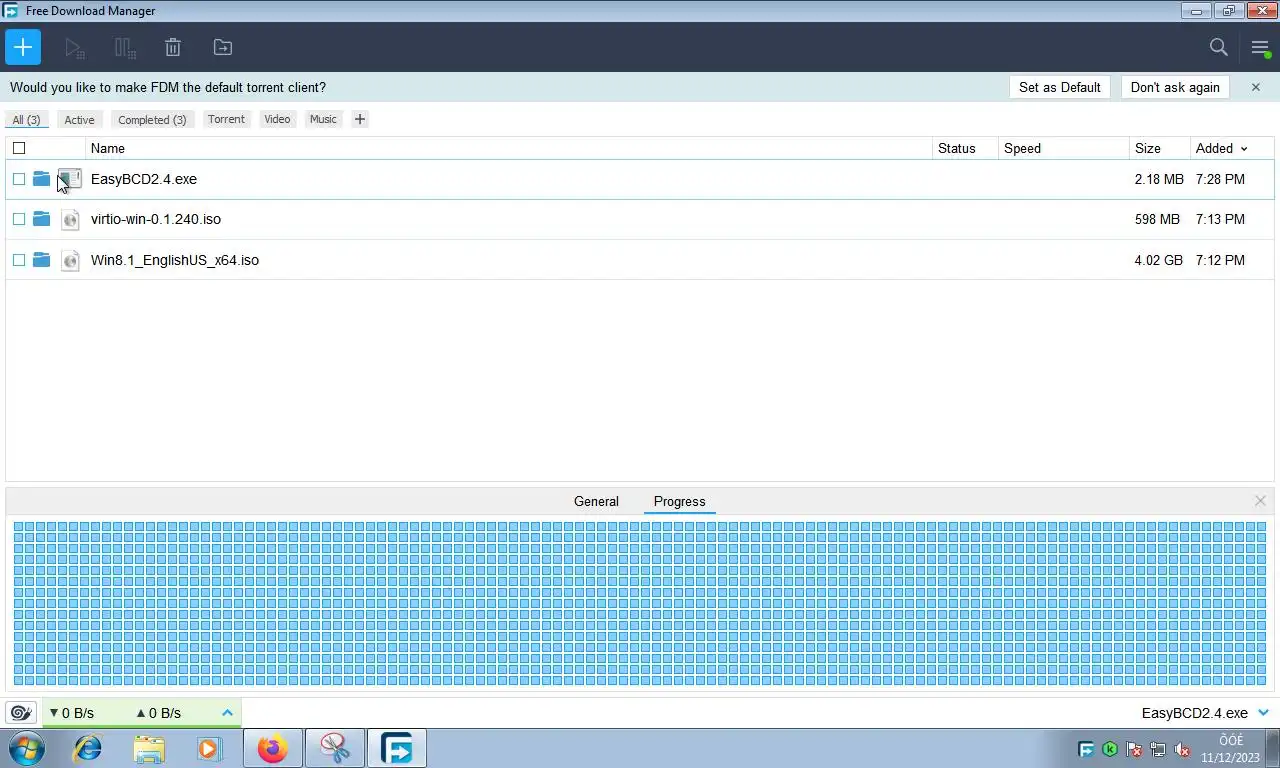Screen dimensions: 1280x768
Task: Click the blue plus add download button
Action: (23, 47)
